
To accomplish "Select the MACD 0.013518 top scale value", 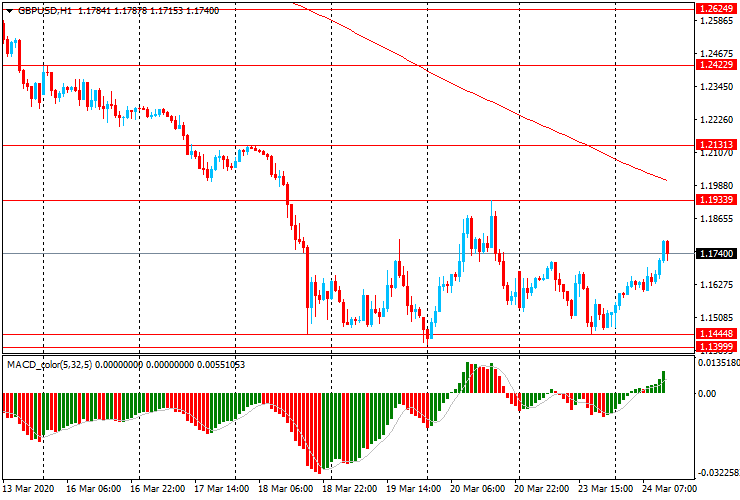I will (718, 363).
